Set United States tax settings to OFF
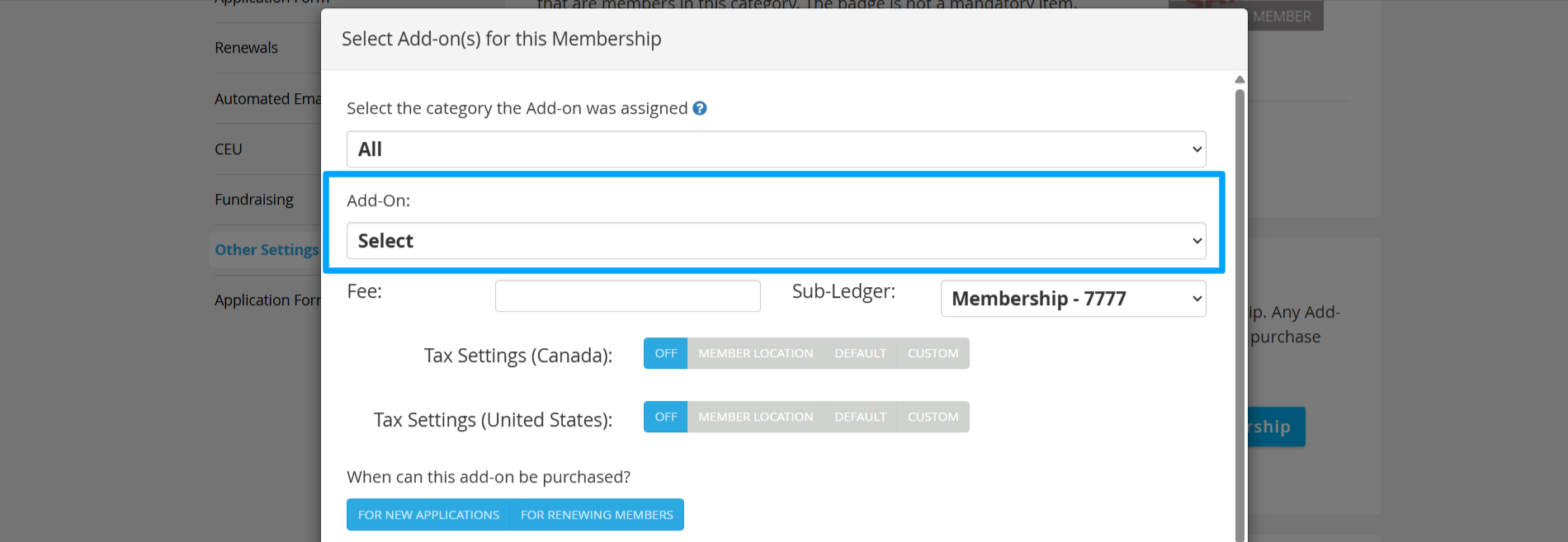This screenshot has height=542, width=1568. pos(665,417)
